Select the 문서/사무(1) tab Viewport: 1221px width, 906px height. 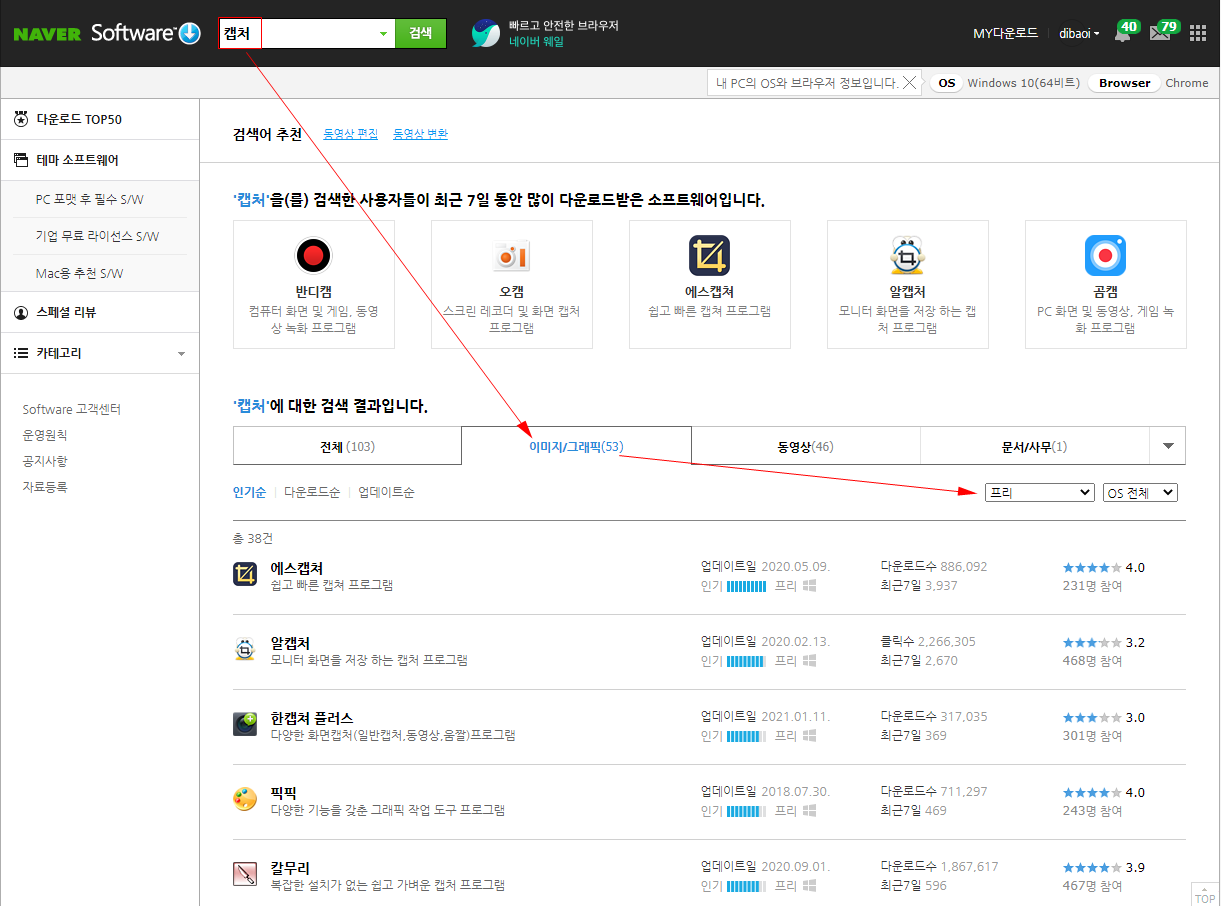(1035, 446)
